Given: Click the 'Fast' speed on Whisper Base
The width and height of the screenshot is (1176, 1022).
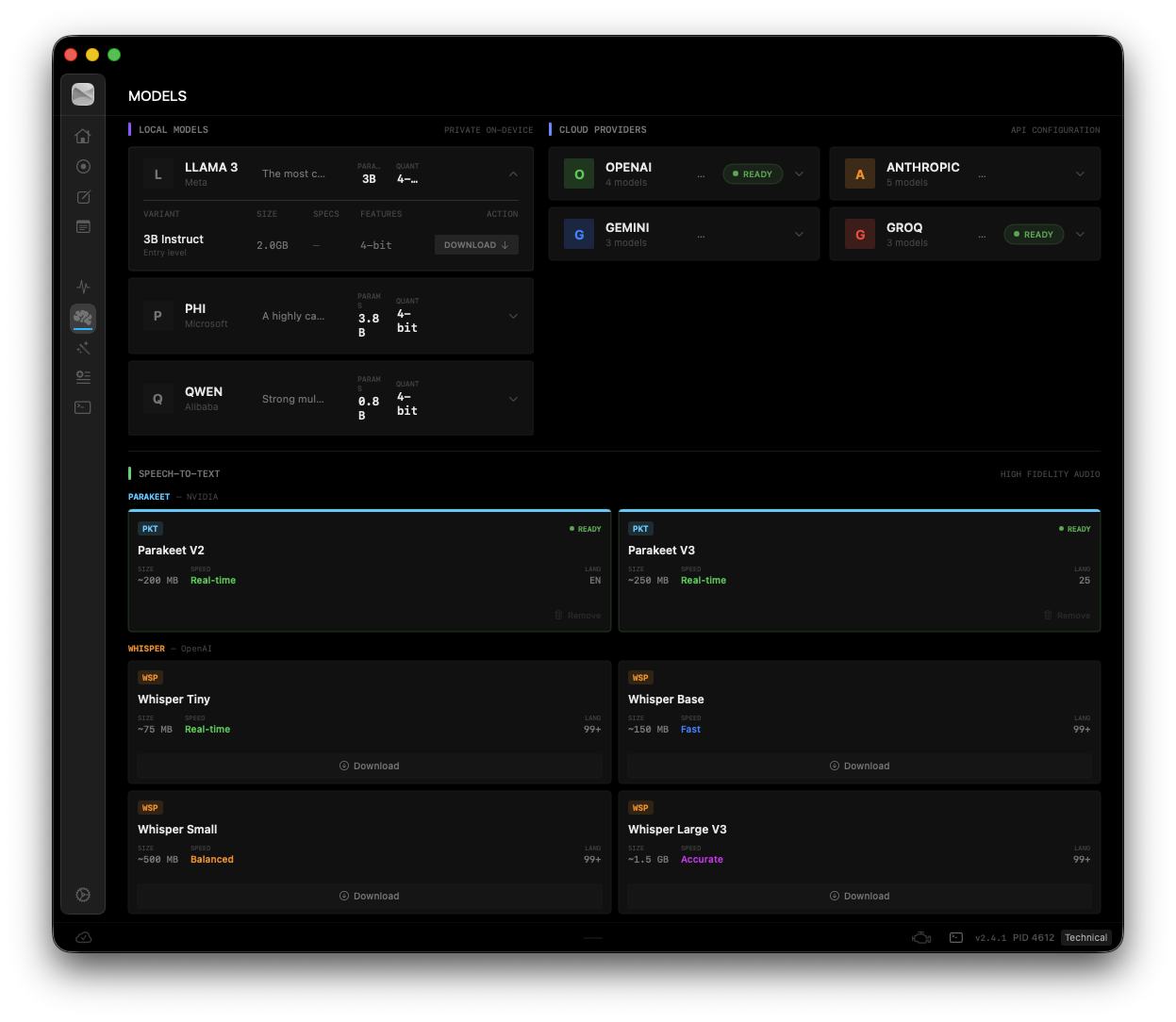Looking at the screenshot, I should coord(690,730).
